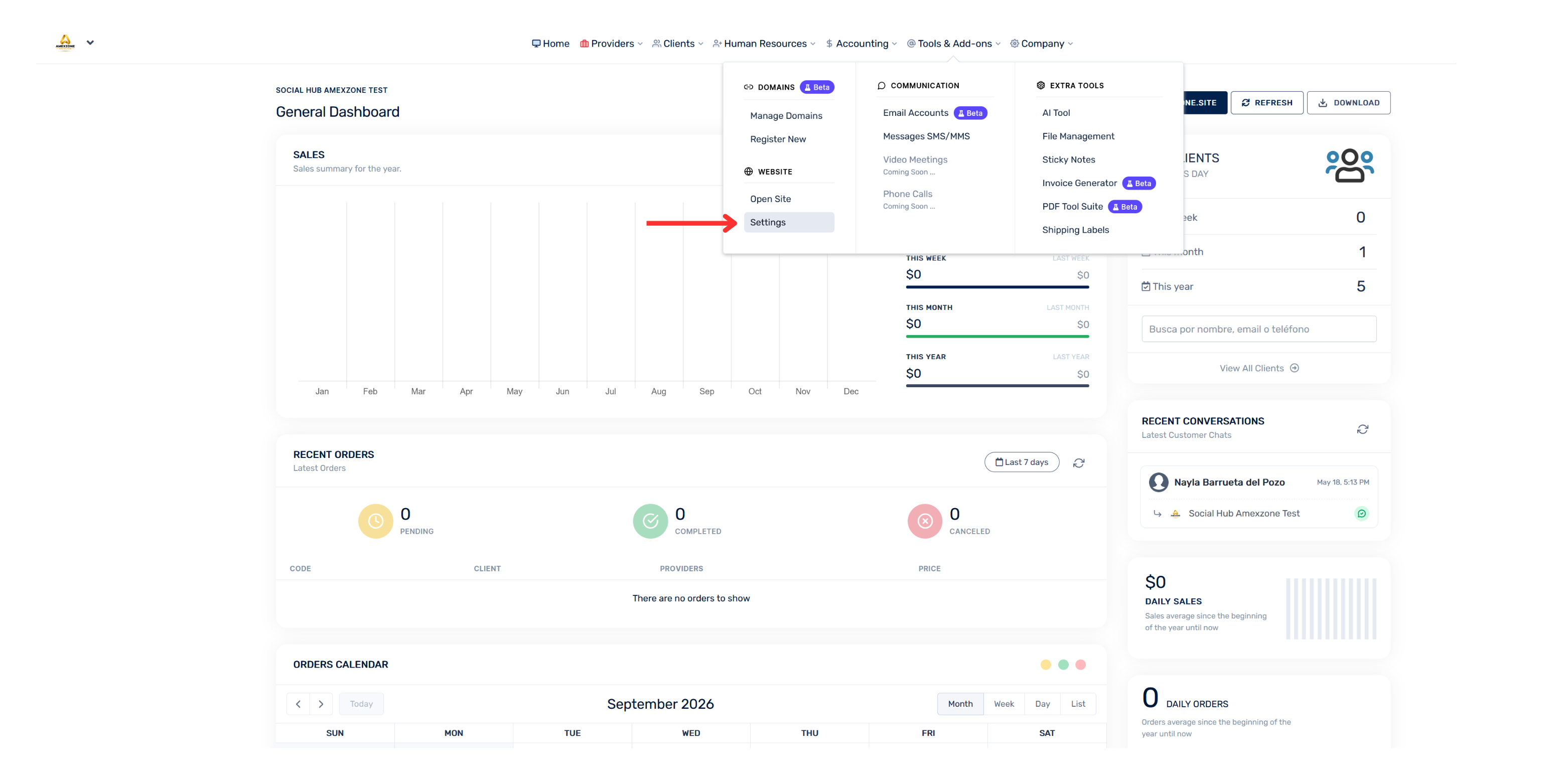Image resolution: width=1568 pixels, height=784 pixels.
Task: Select Manage Domains
Action: pos(786,116)
